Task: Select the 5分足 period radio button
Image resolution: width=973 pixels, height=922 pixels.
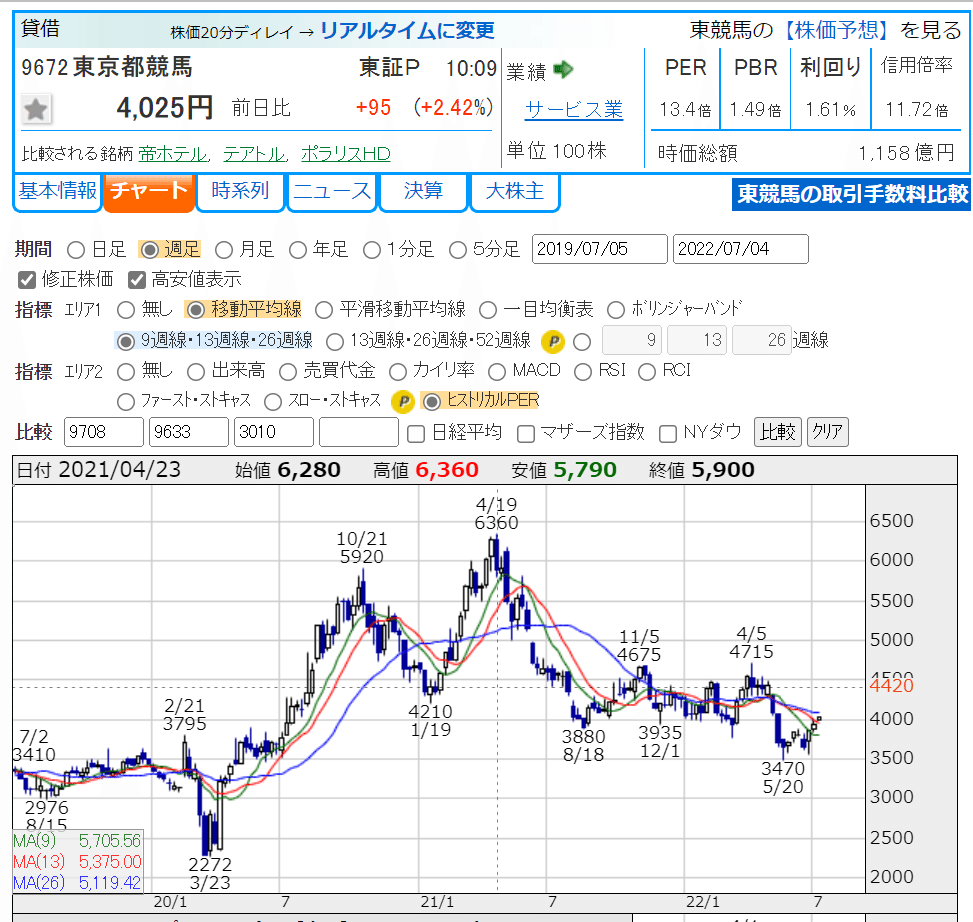Action: tap(458, 250)
